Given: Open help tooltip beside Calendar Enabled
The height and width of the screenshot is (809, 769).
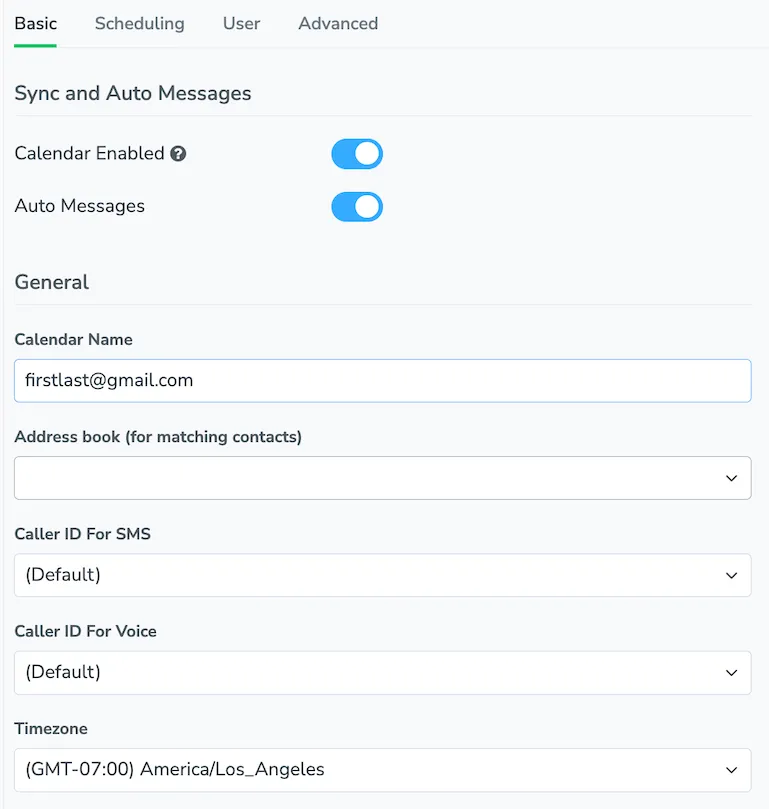Looking at the screenshot, I should [177, 154].
